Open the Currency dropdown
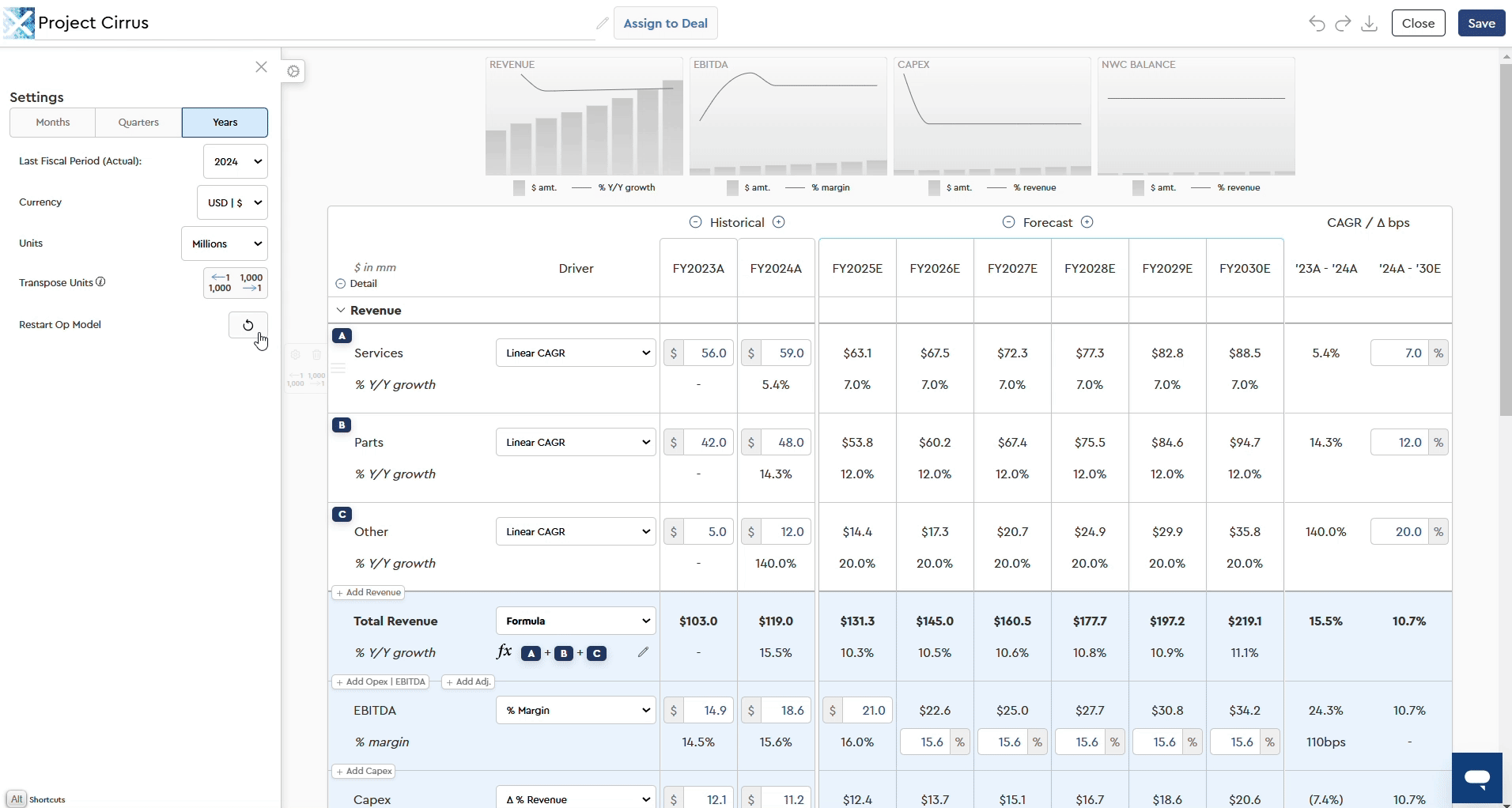 coord(232,202)
